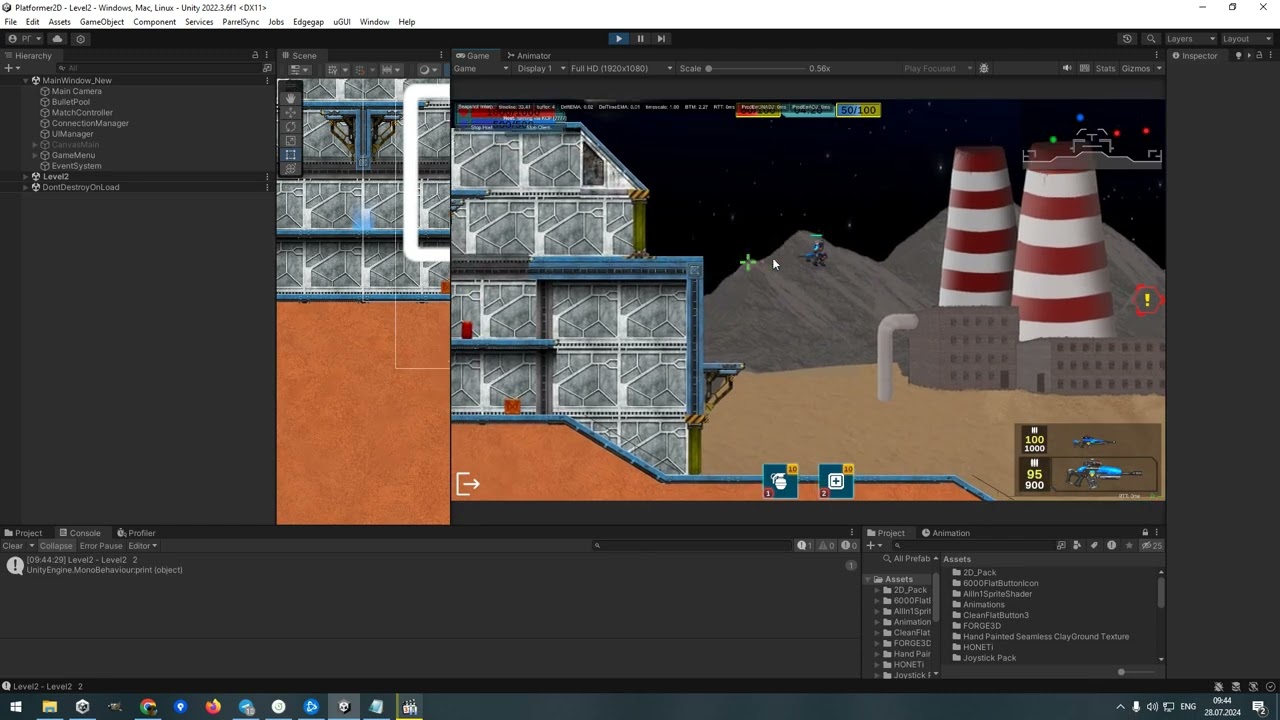Open the Undo History icon
Screen dimensions: 1280x720
pyautogui.click(x=1127, y=39)
